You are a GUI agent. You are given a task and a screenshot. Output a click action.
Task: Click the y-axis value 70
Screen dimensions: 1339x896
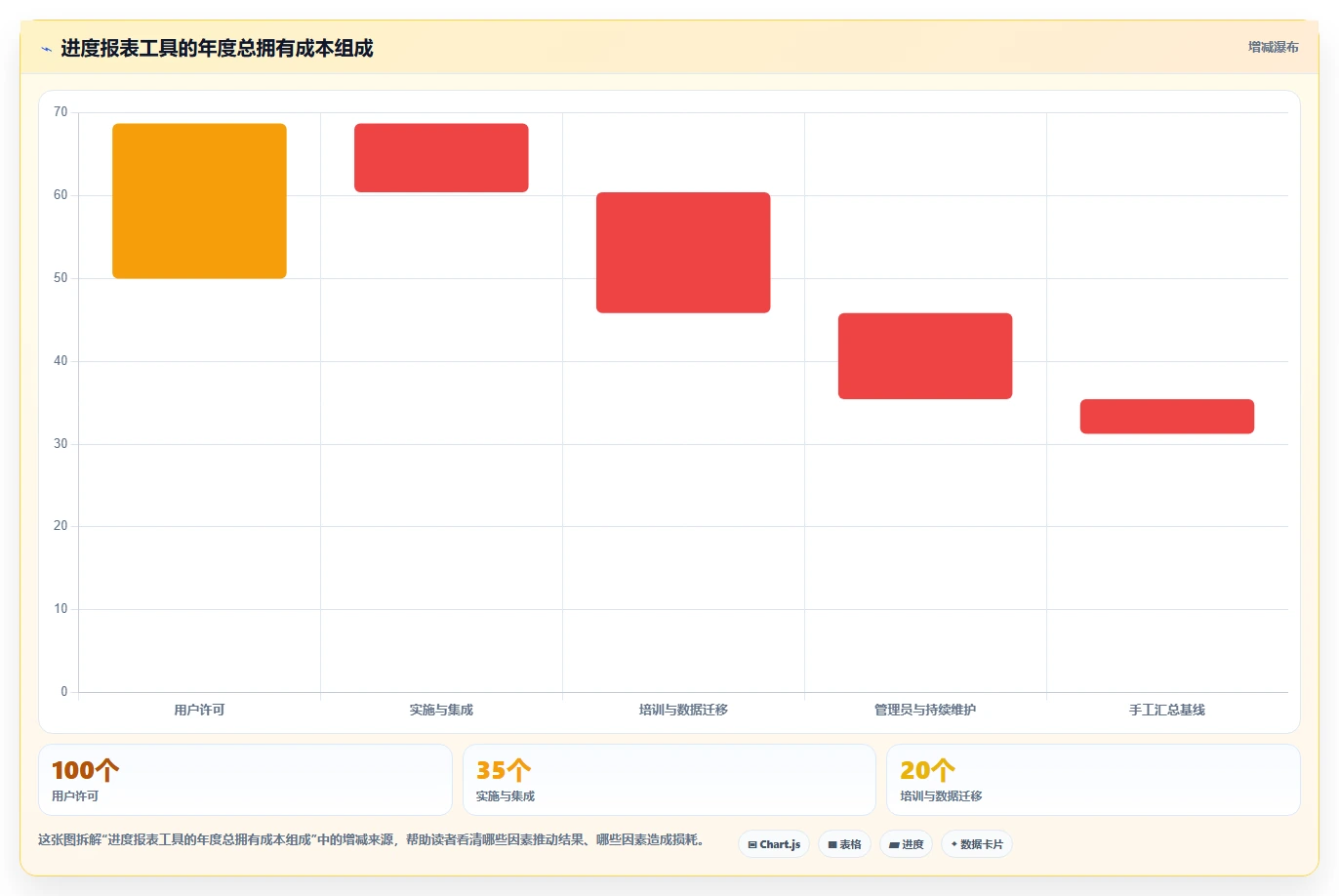point(61,112)
